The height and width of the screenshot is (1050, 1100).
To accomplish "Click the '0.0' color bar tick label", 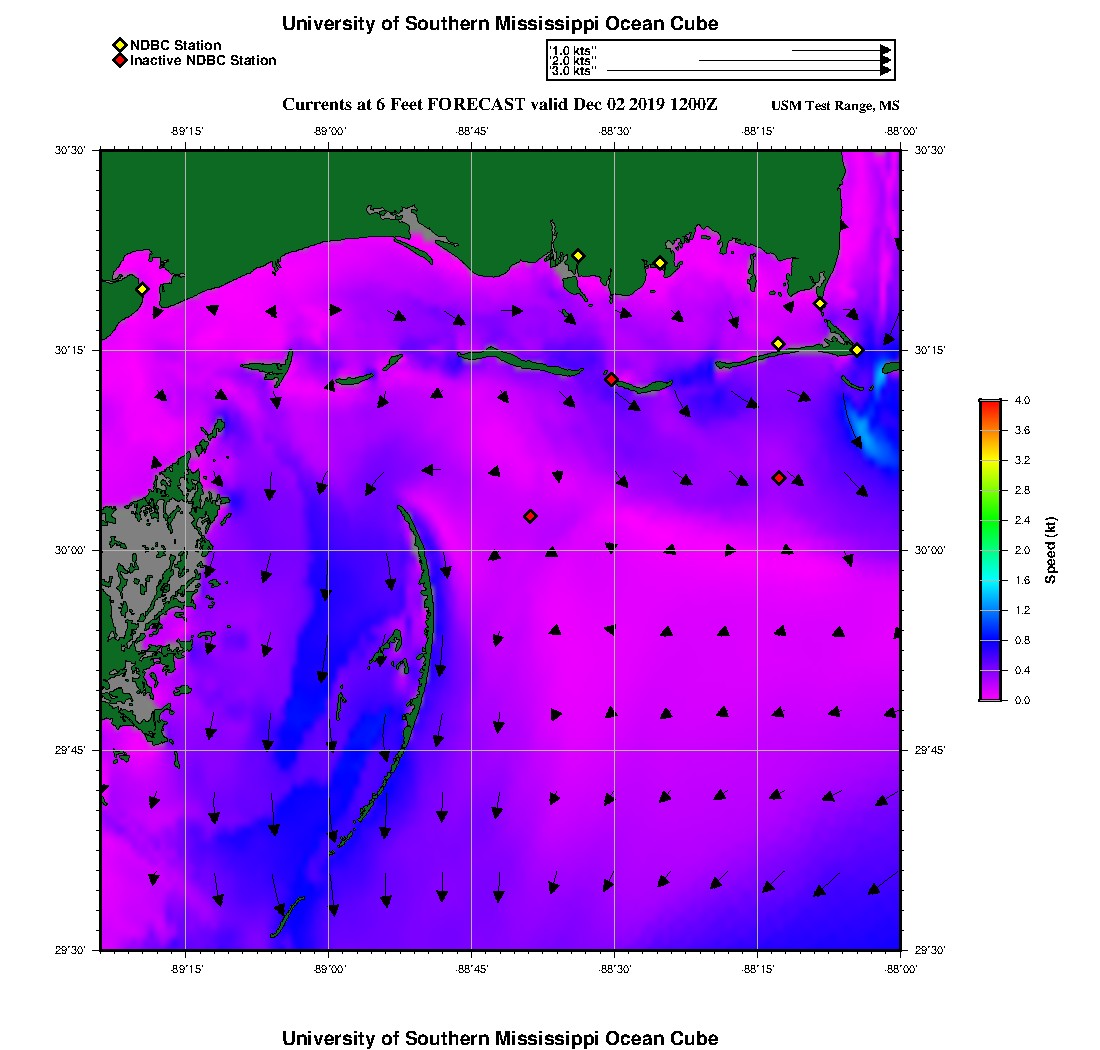I will tap(1022, 700).
